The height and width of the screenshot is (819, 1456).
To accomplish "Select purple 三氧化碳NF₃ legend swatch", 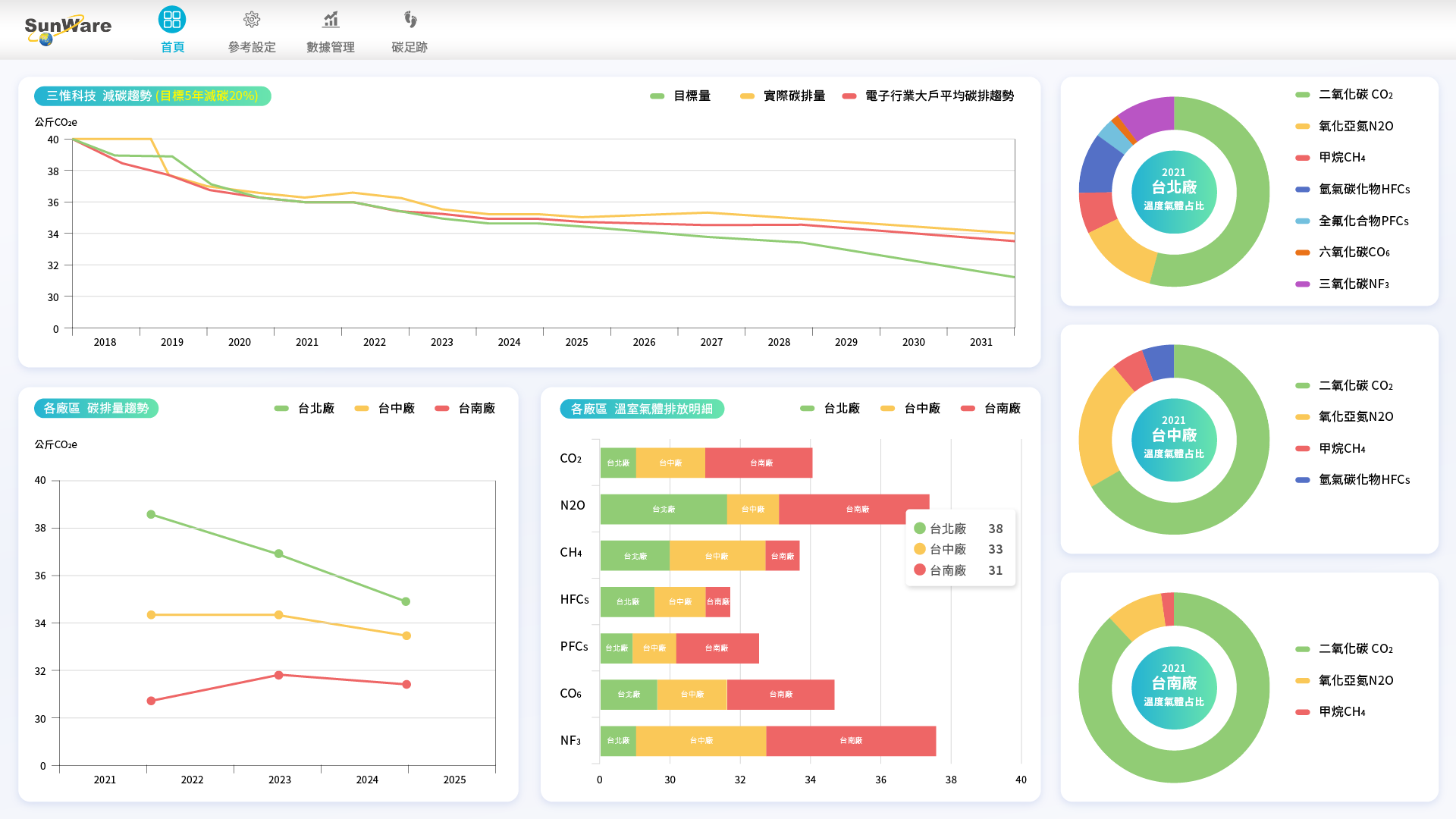I will (1303, 284).
